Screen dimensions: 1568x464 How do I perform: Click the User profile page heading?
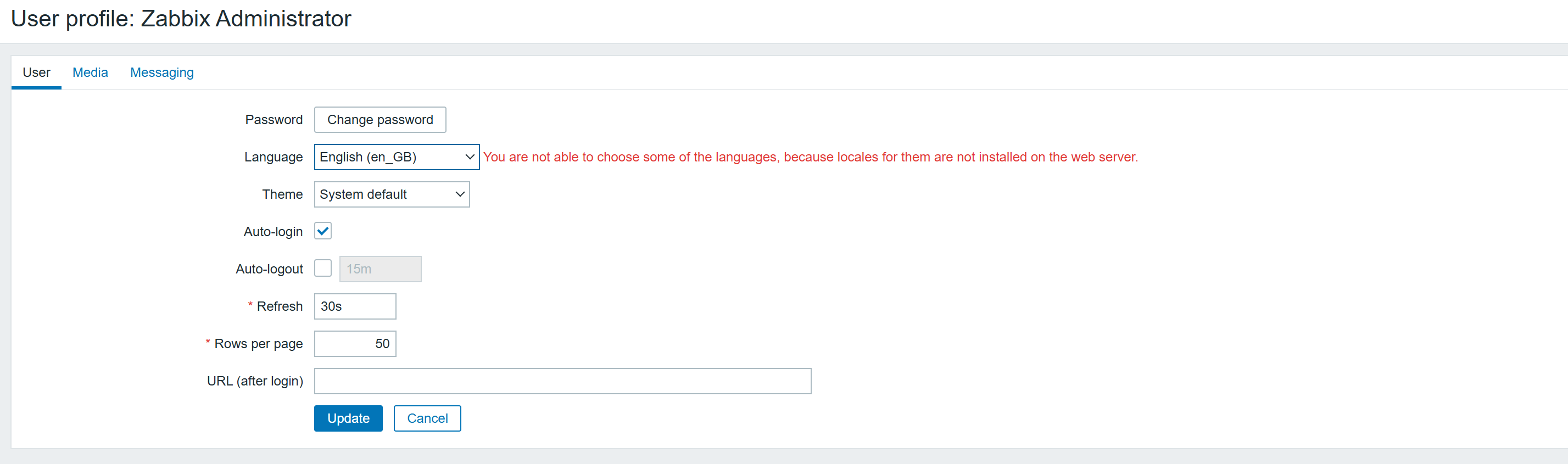point(181,19)
